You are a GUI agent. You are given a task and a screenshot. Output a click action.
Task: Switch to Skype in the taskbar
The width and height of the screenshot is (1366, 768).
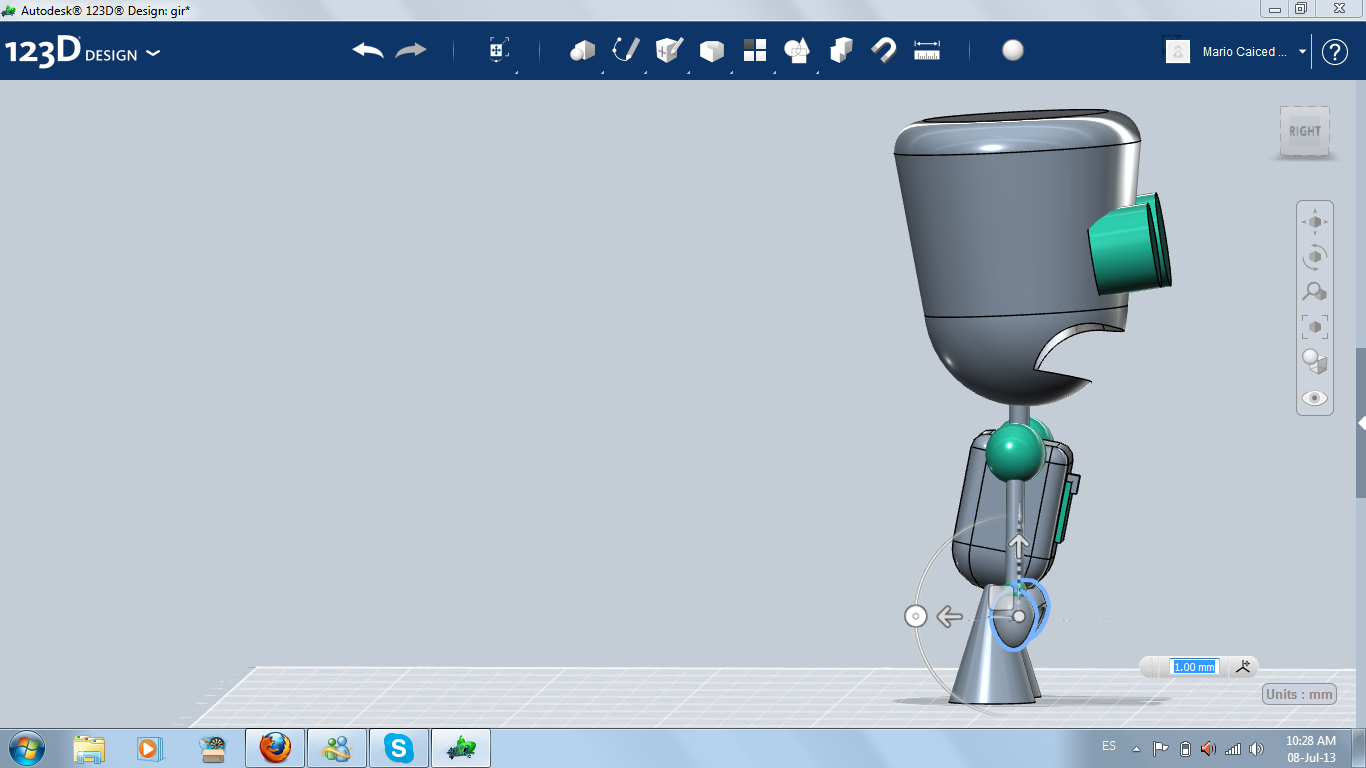coord(399,748)
